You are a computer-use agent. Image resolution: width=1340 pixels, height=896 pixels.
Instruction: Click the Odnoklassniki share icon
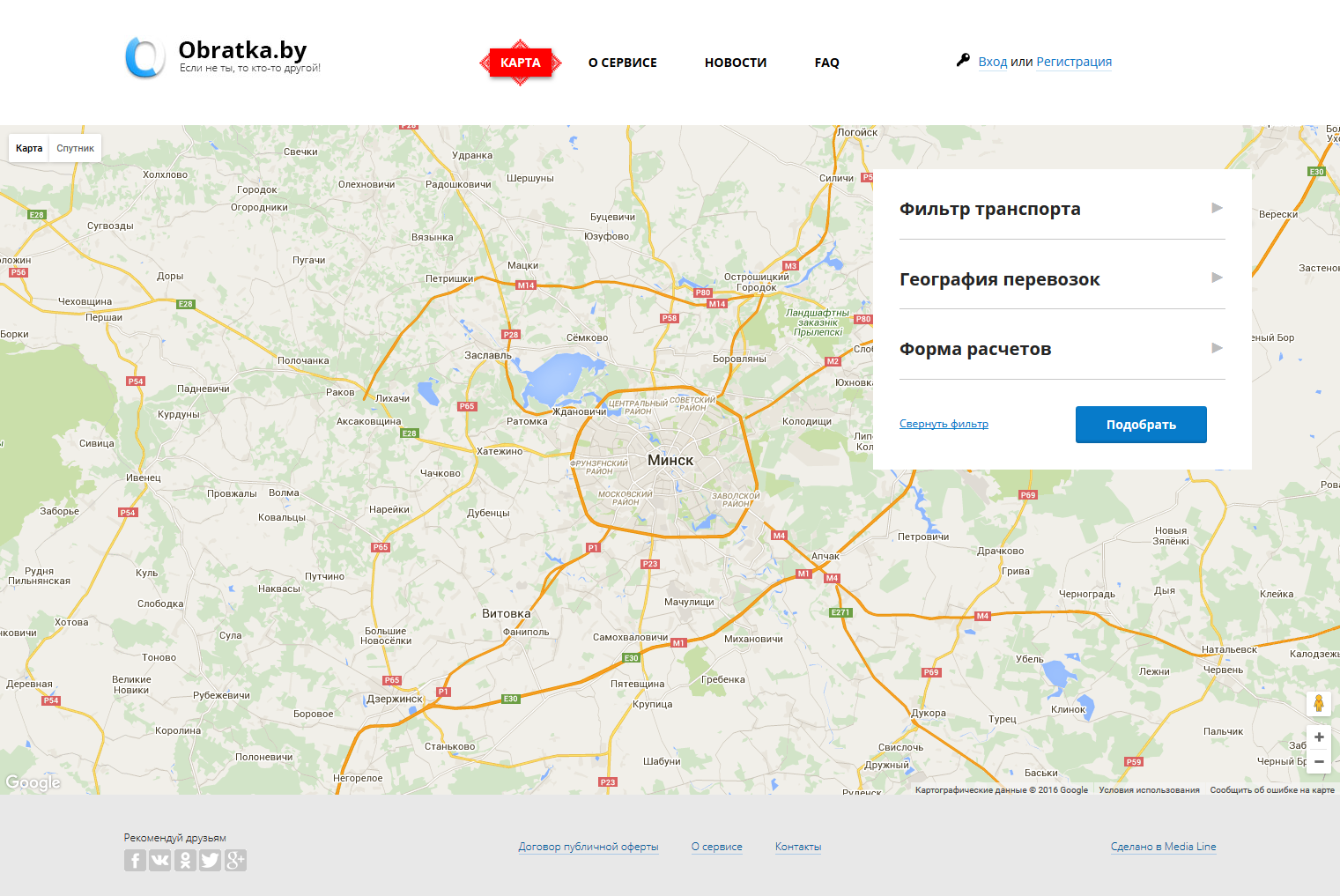pos(185,861)
